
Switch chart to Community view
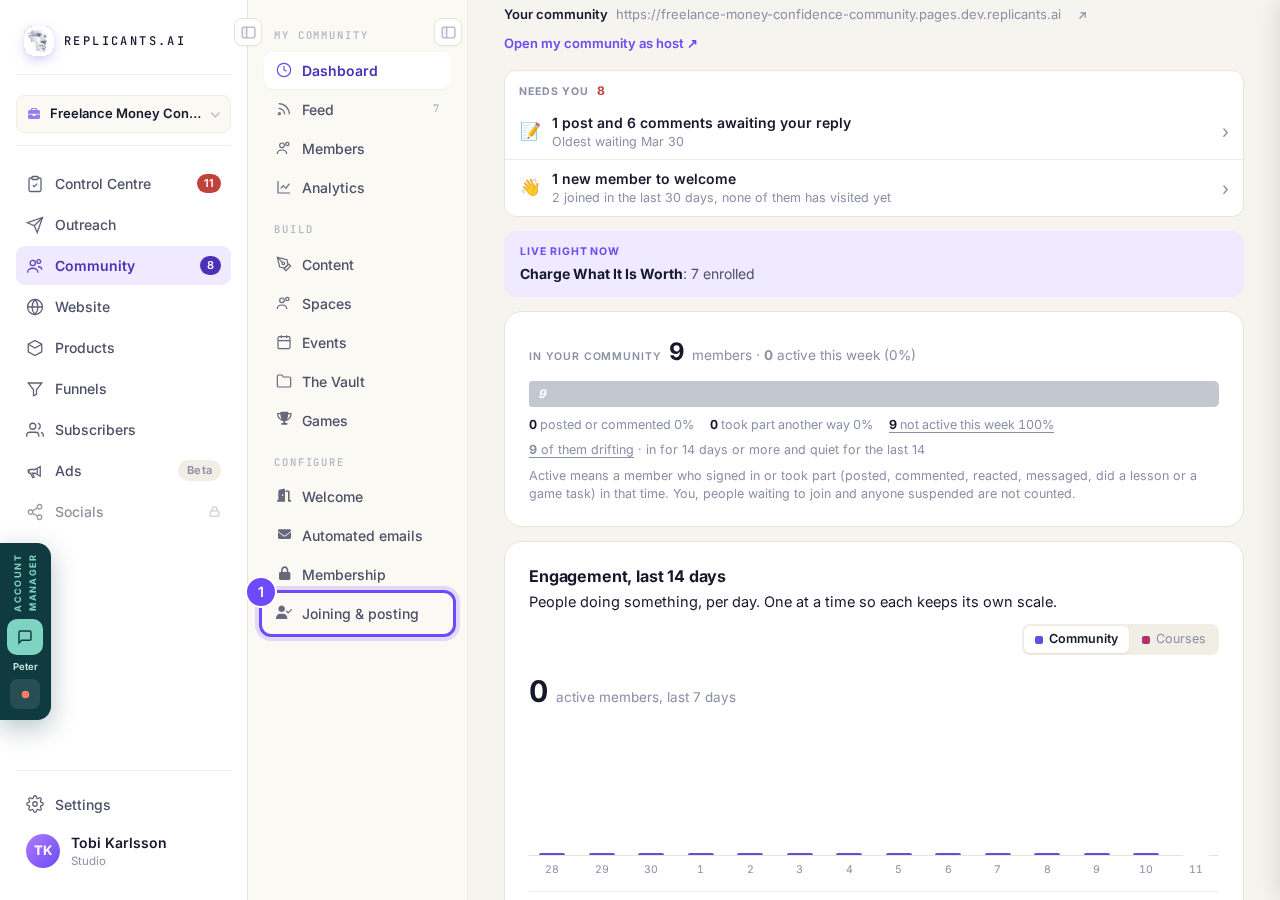[1076, 639]
